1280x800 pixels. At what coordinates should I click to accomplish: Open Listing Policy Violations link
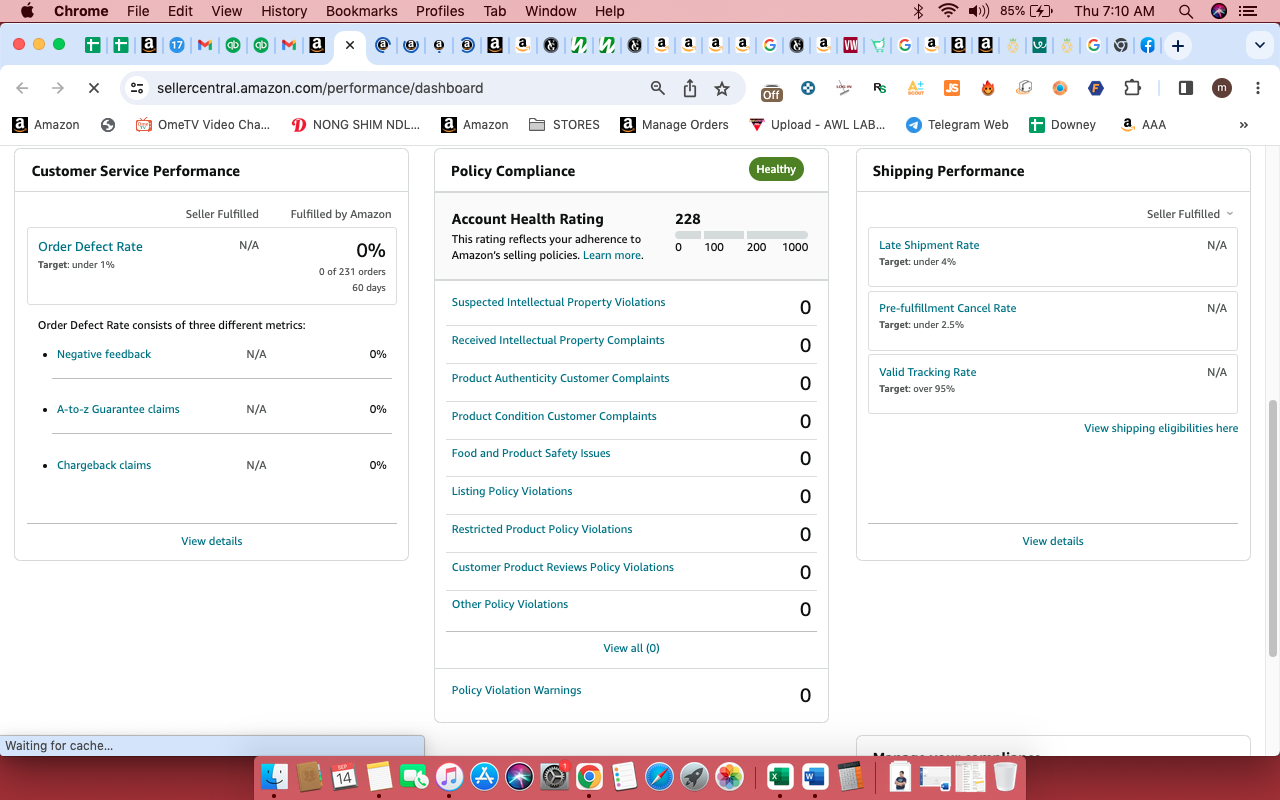point(512,491)
